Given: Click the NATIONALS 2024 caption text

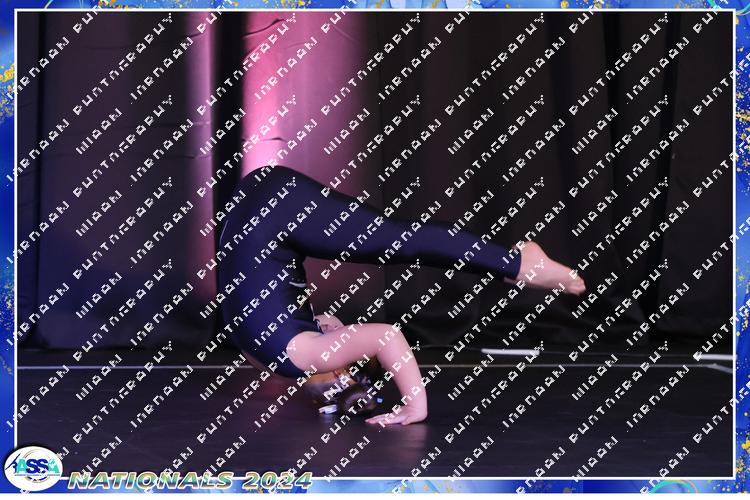Looking at the screenshot, I should click(x=190, y=480).
